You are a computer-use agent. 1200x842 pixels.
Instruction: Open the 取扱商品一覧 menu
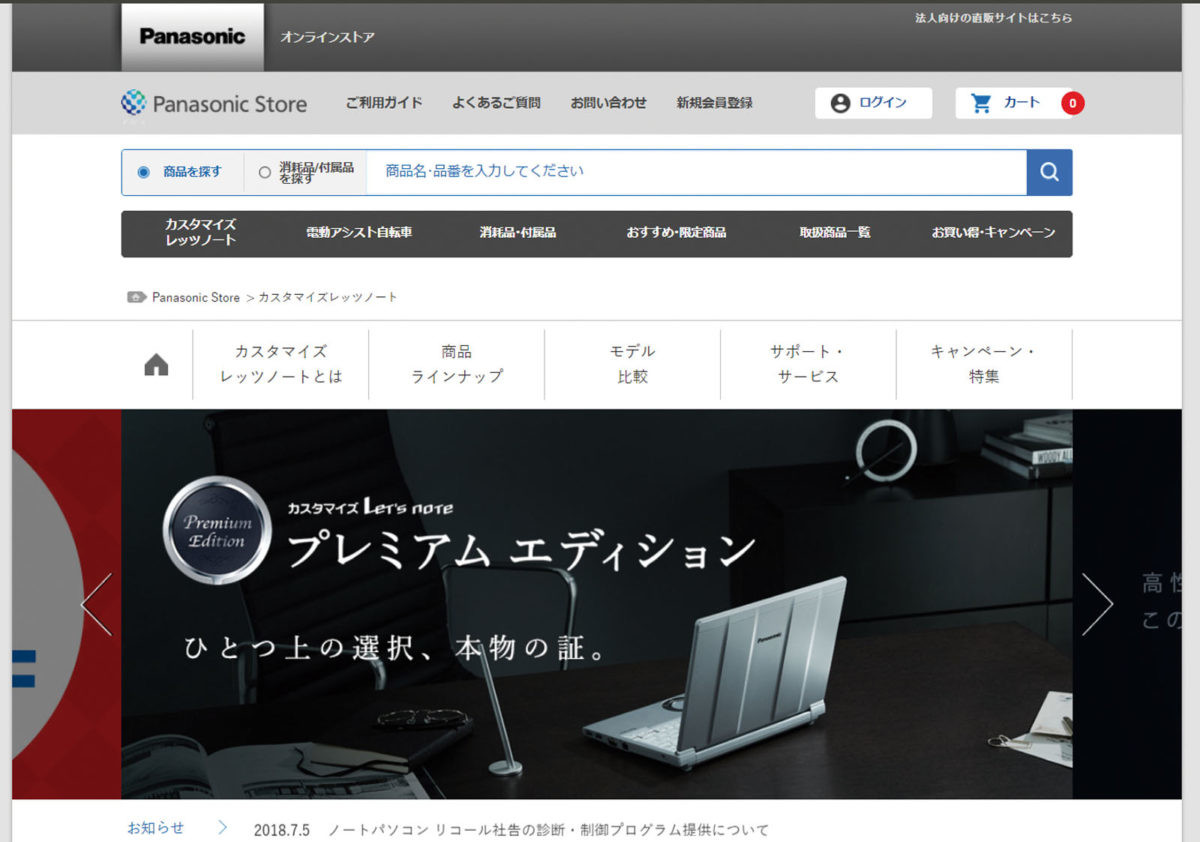[x=835, y=233]
